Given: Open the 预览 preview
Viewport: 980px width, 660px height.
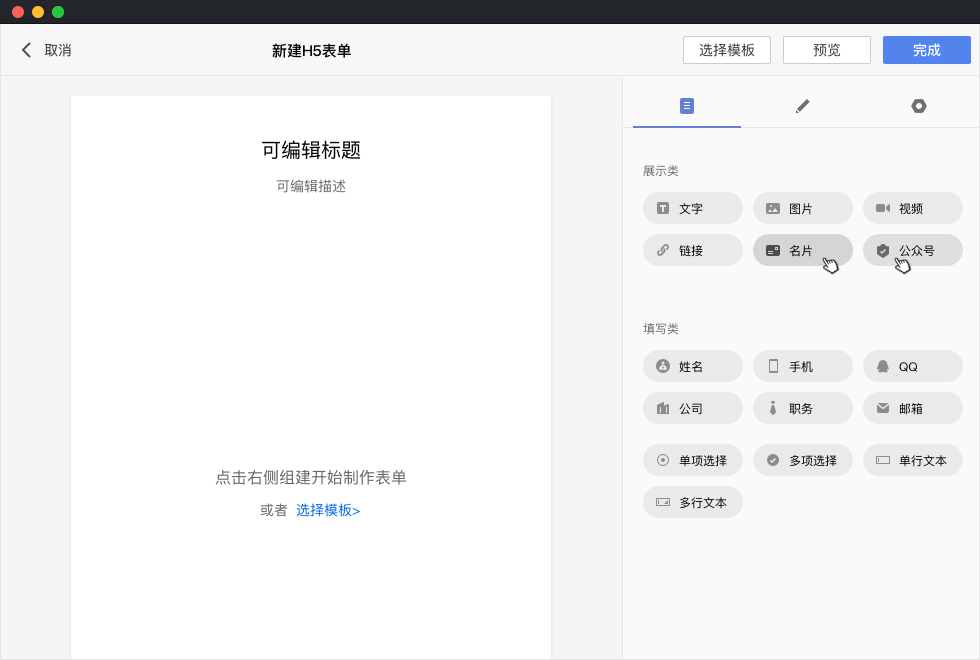Looking at the screenshot, I should (826, 50).
